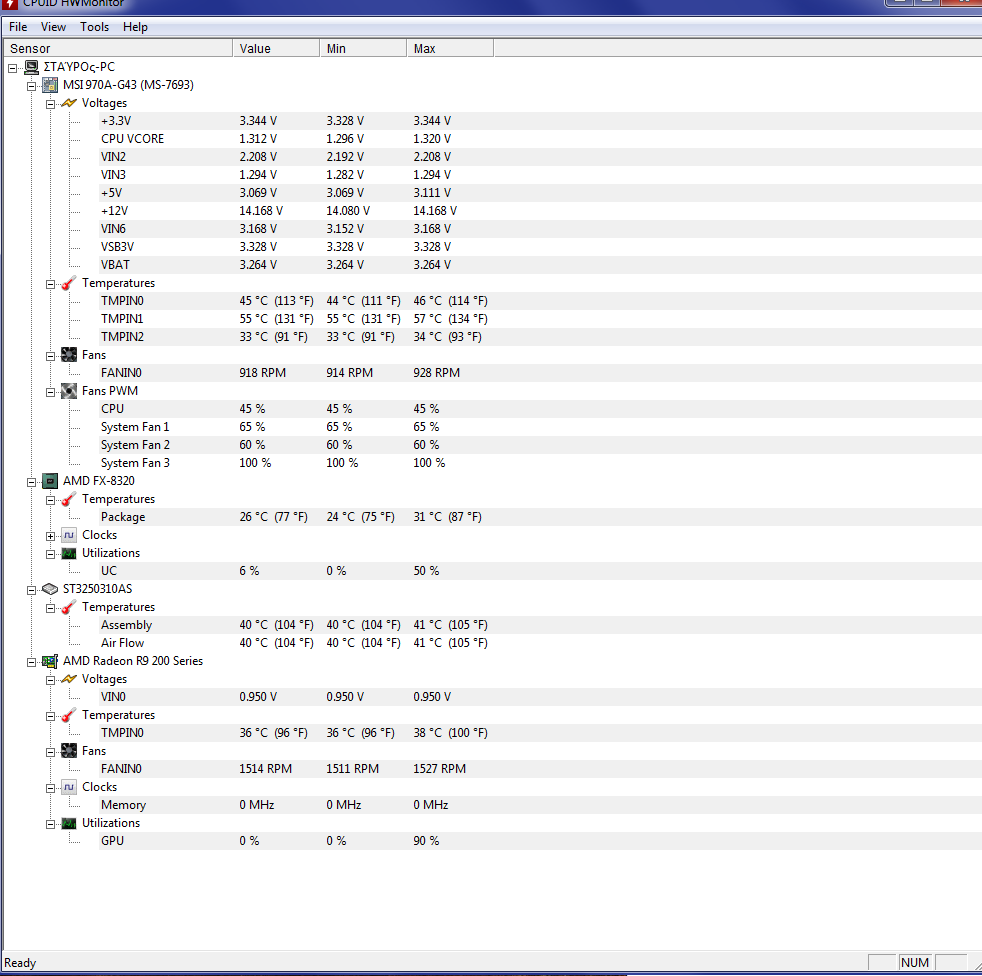Select the GPU utilization row
This screenshot has width=982, height=976.
click(540, 841)
